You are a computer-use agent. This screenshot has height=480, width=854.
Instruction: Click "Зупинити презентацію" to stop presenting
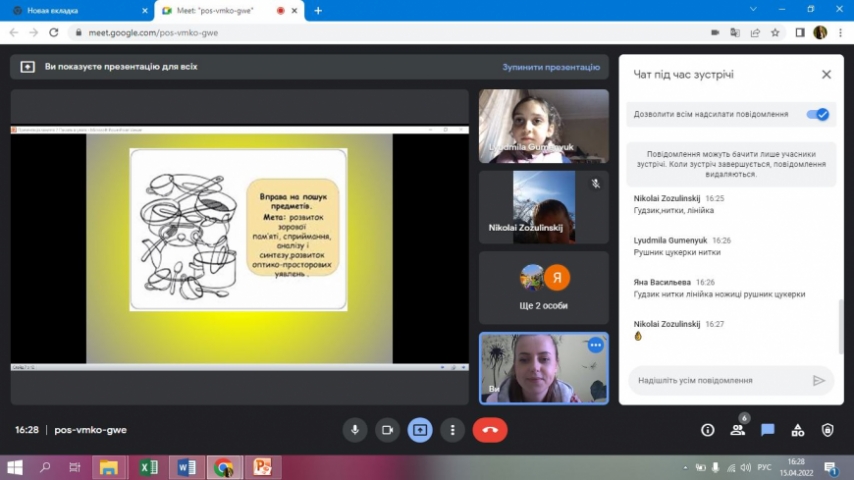(550, 67)
